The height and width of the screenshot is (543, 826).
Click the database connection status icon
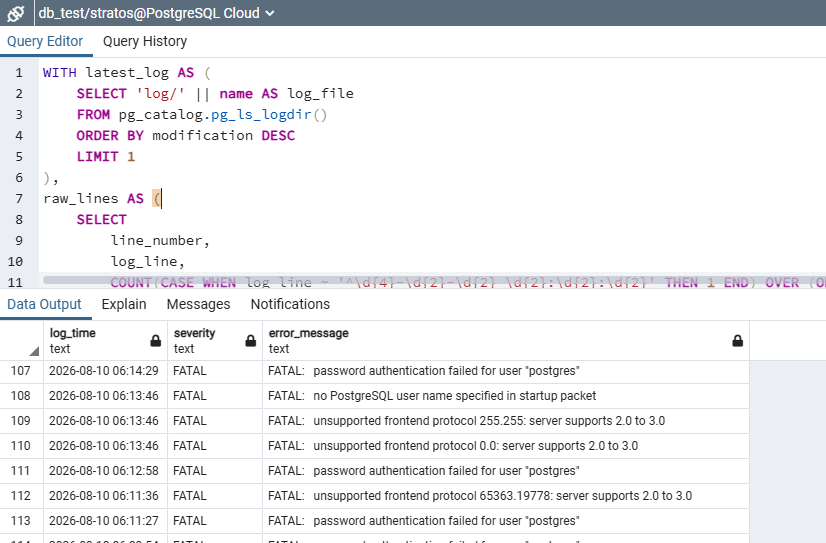tap(16, 13)
